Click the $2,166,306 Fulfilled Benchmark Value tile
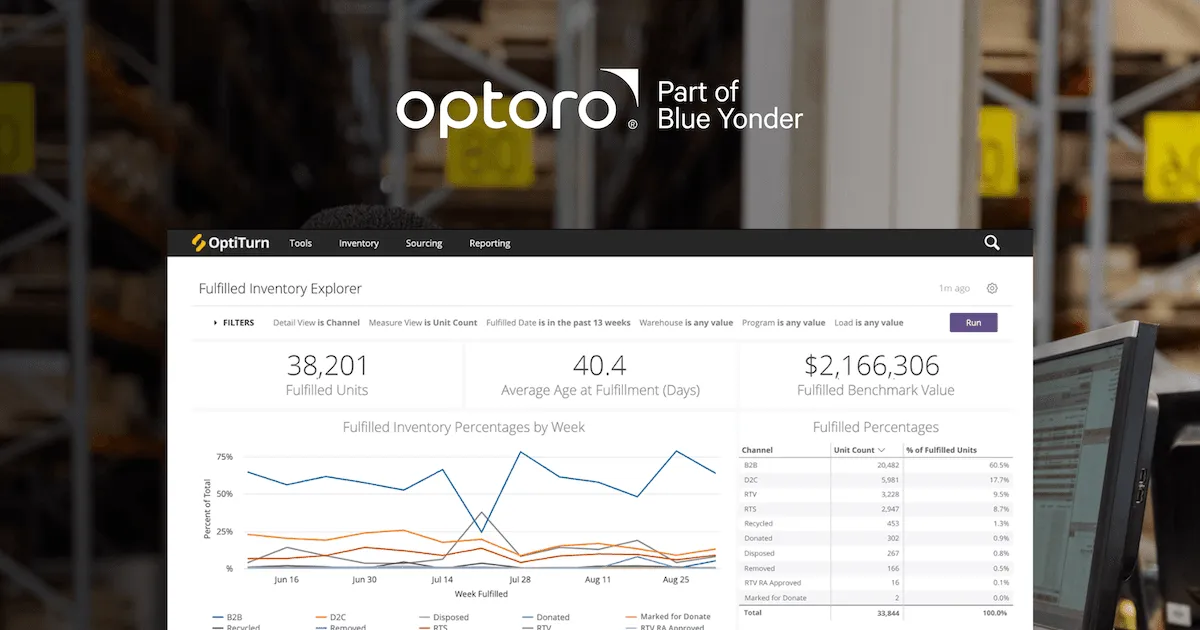The width and height of the screenshot is (1200, 630). pos(875,375)
